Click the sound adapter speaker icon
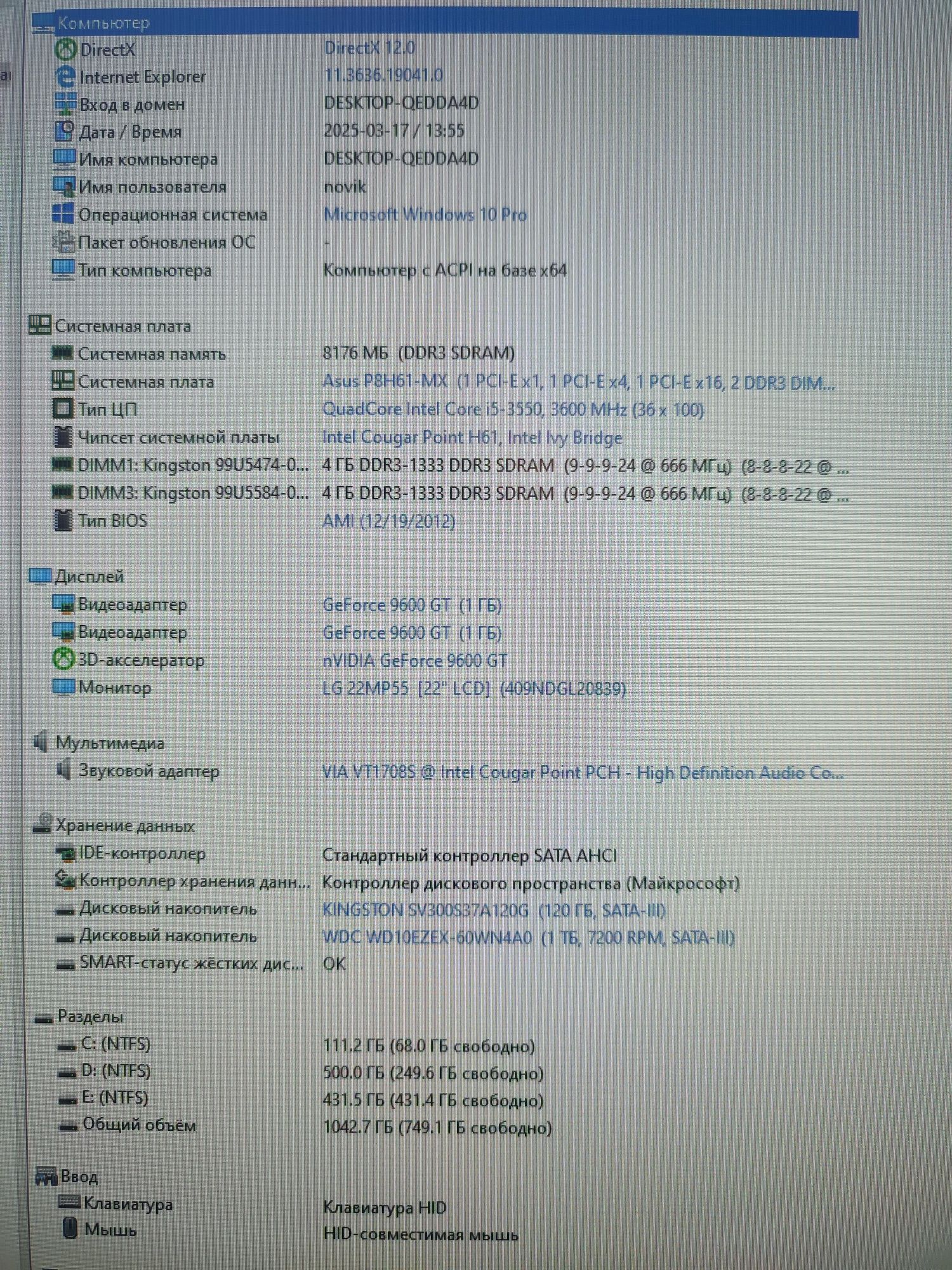952x1270 pixels. tap(63, 770)
